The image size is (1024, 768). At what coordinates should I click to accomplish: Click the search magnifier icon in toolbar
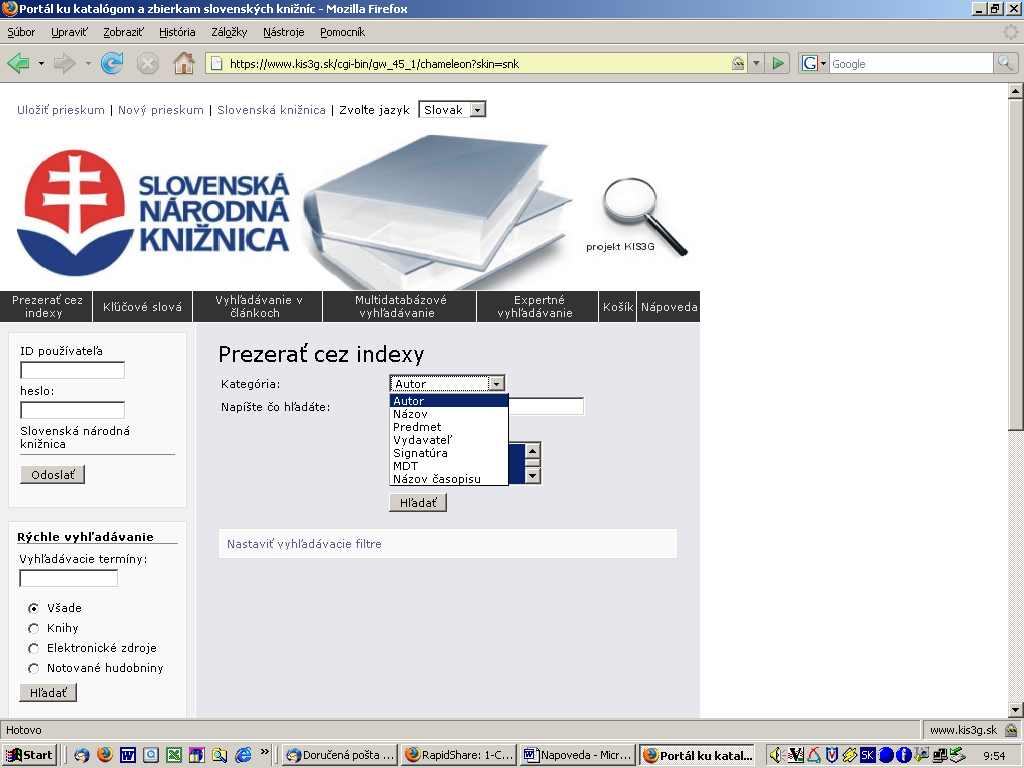(x=1005, y=64)
